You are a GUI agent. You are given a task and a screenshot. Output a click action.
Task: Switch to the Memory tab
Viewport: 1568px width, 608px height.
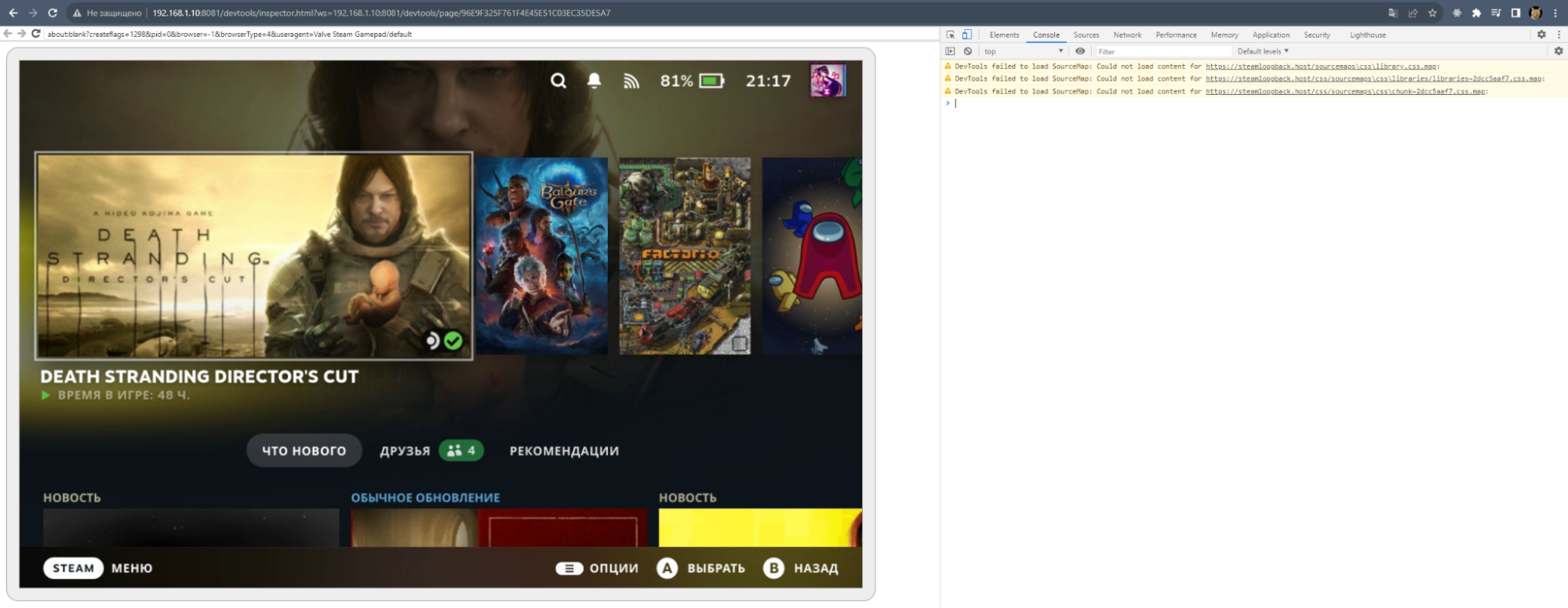coord(1224,35)
